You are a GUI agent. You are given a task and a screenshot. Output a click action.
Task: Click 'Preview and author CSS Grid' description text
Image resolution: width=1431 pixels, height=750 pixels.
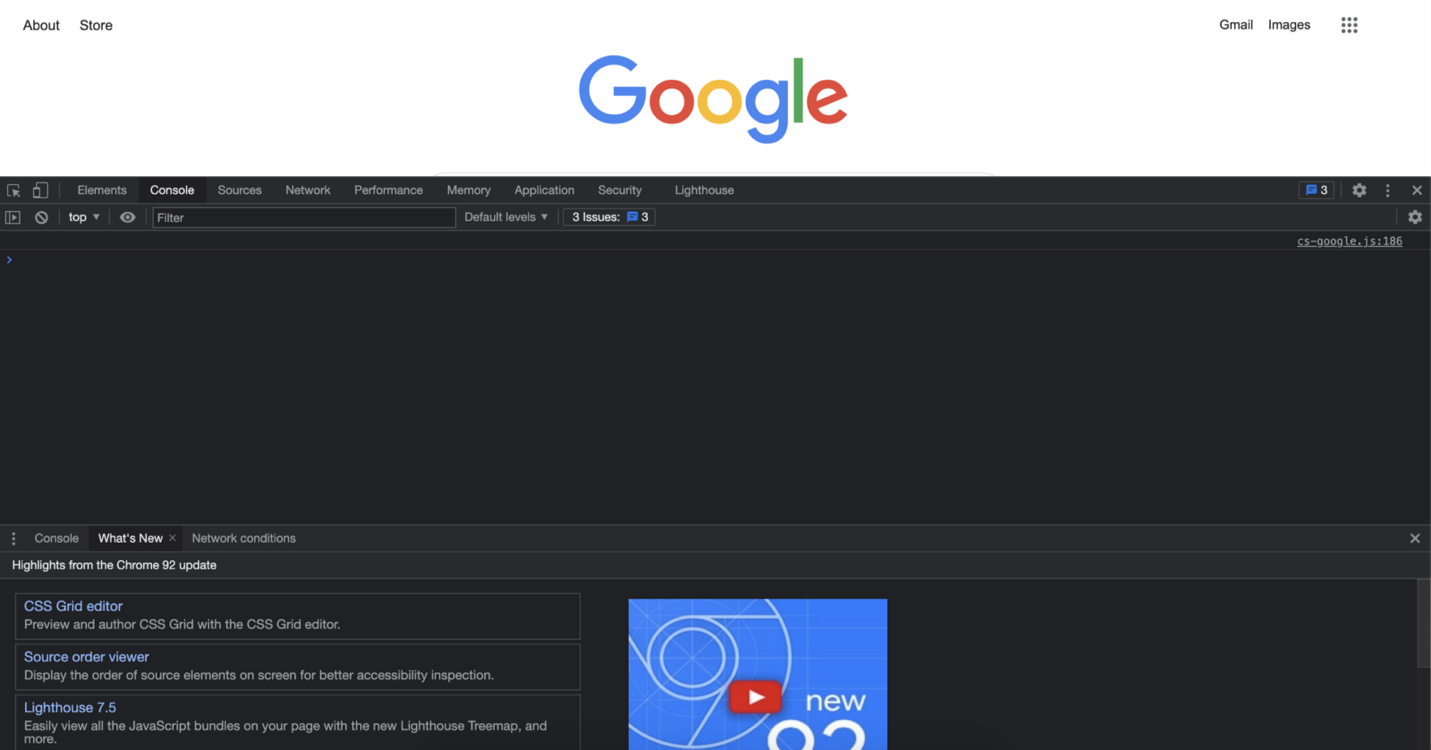click(182, 624)
